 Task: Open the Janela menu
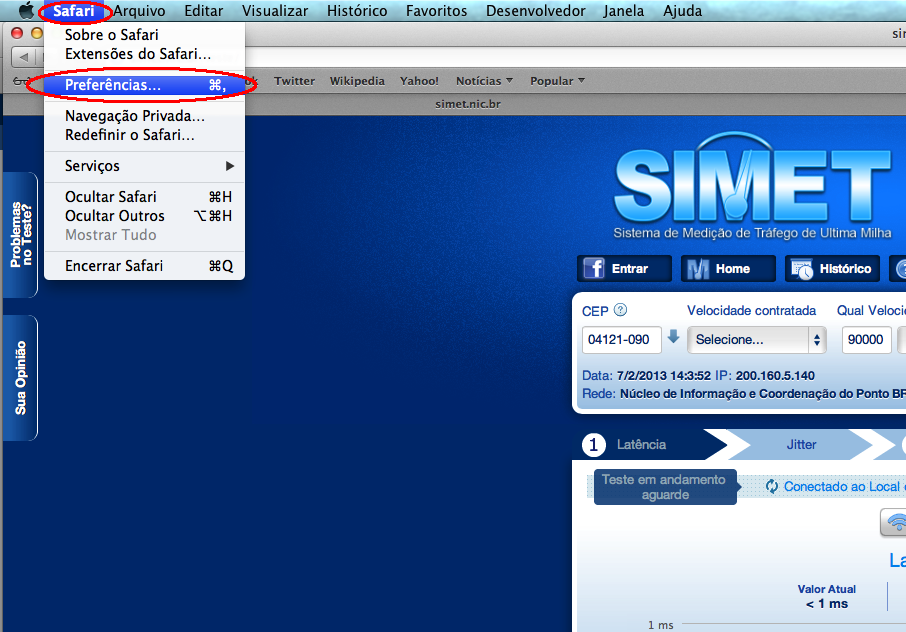pyautogui.click(x=623, y=11)
